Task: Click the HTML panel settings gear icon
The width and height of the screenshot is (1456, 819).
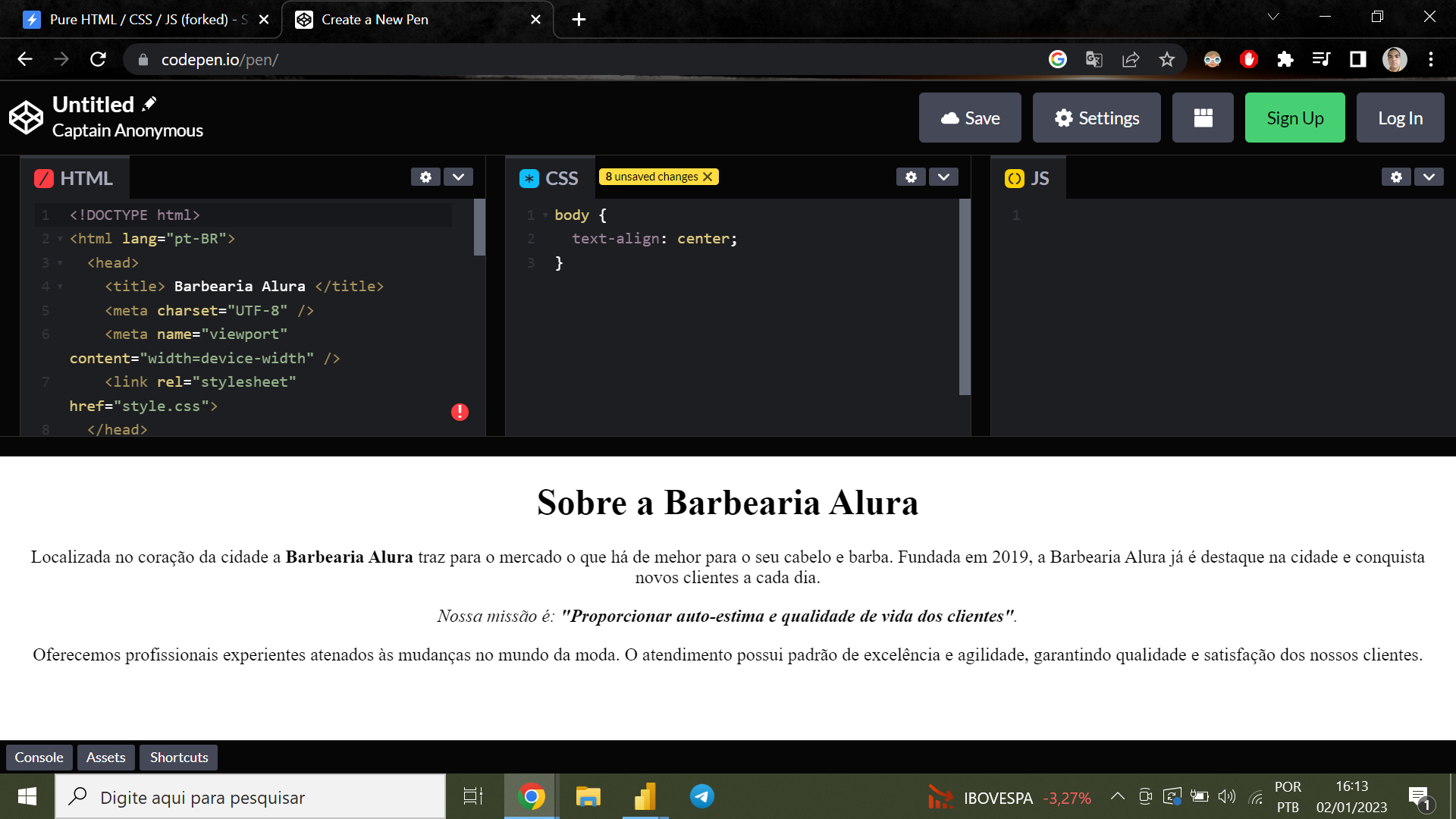Action: click(426, 177)
